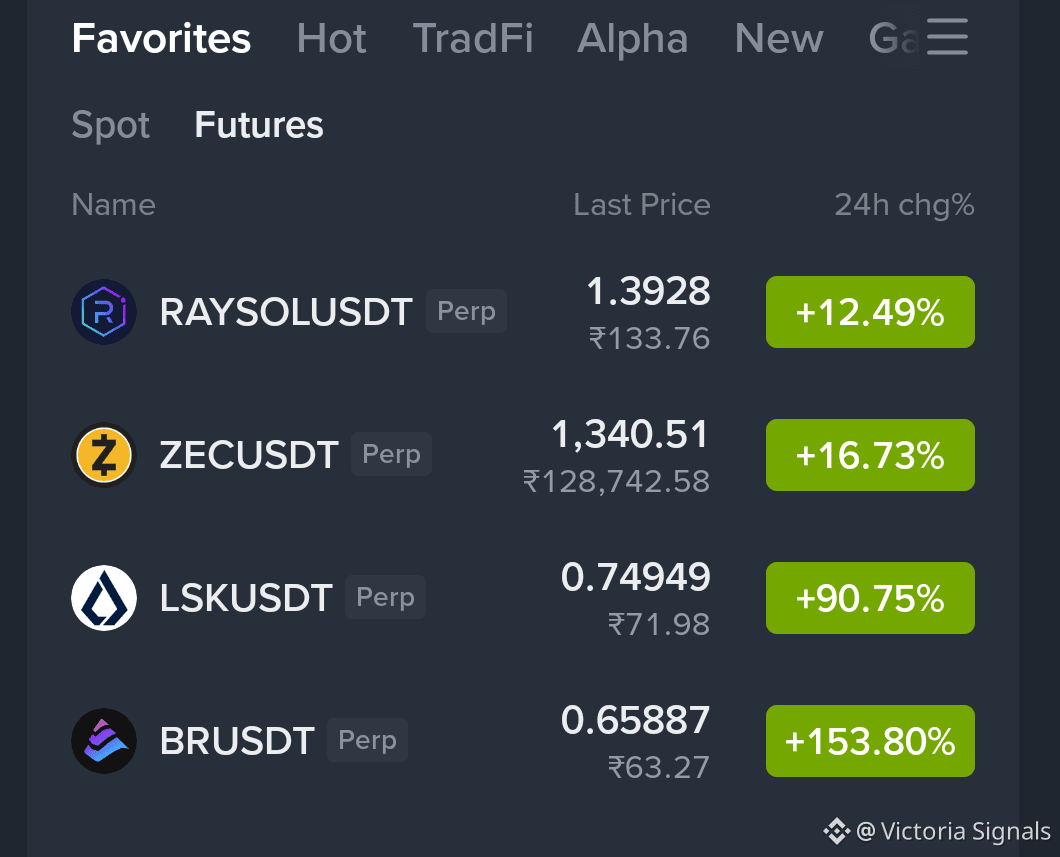
Task: Click the Perp tag beside ZECUSDT
Action: pos(391,454)
